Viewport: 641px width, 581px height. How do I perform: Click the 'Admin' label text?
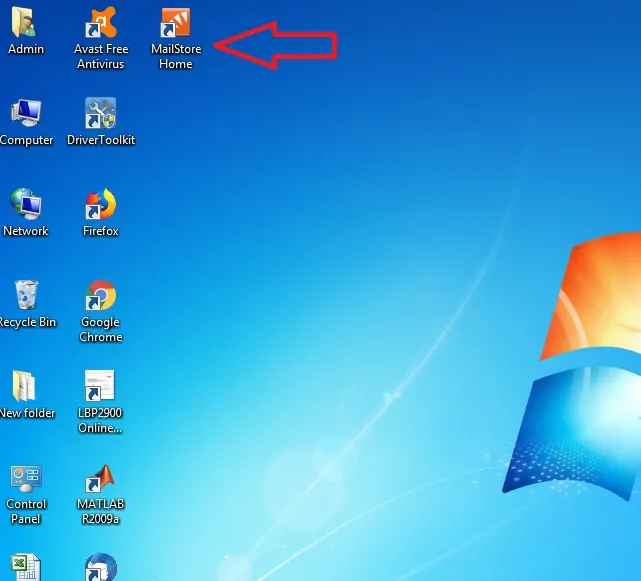click(x=26, y=49)
